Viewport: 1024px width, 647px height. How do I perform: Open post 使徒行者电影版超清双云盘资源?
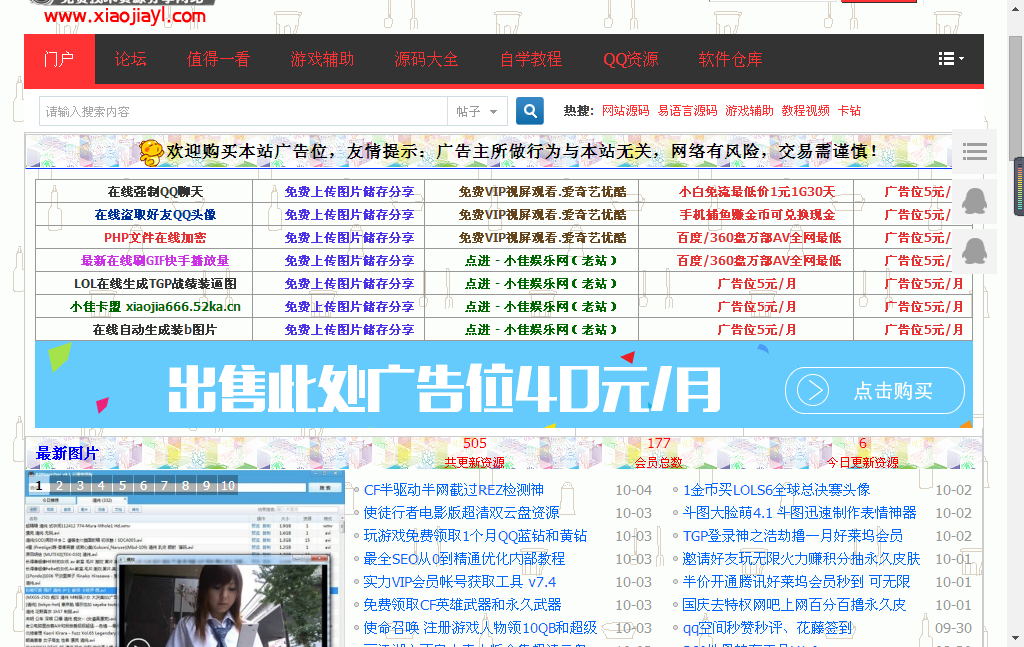pyautogui.click(x=462, y=513)
